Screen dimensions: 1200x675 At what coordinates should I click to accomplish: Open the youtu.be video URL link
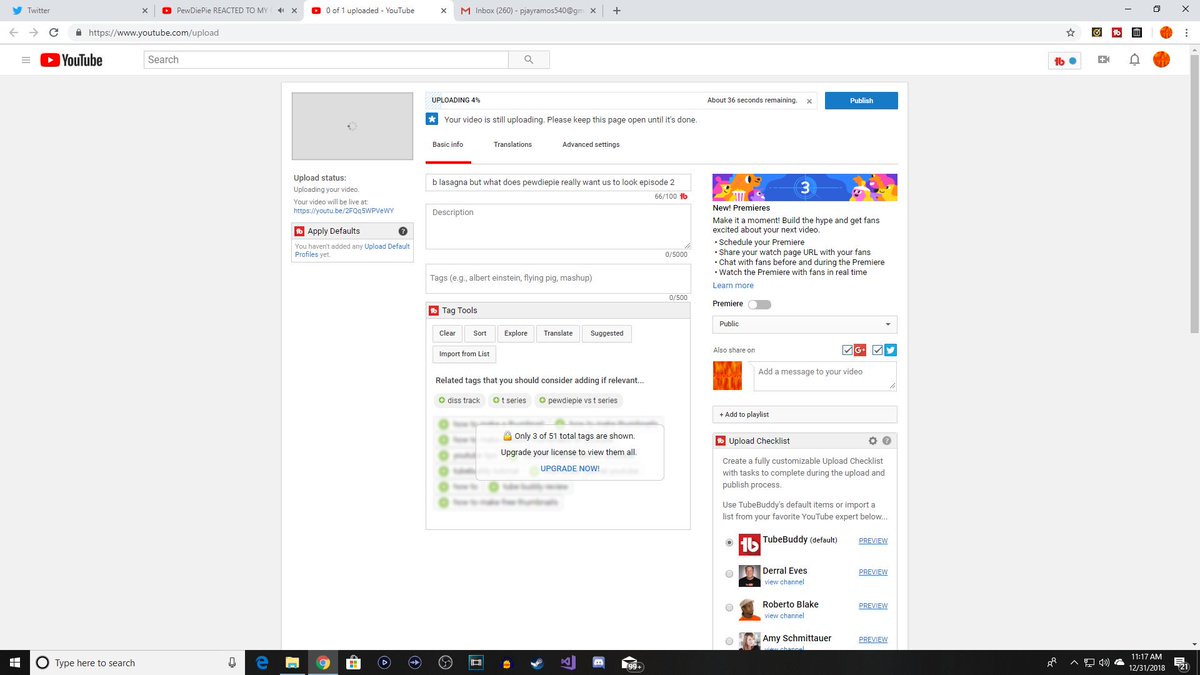coord(344,211)
